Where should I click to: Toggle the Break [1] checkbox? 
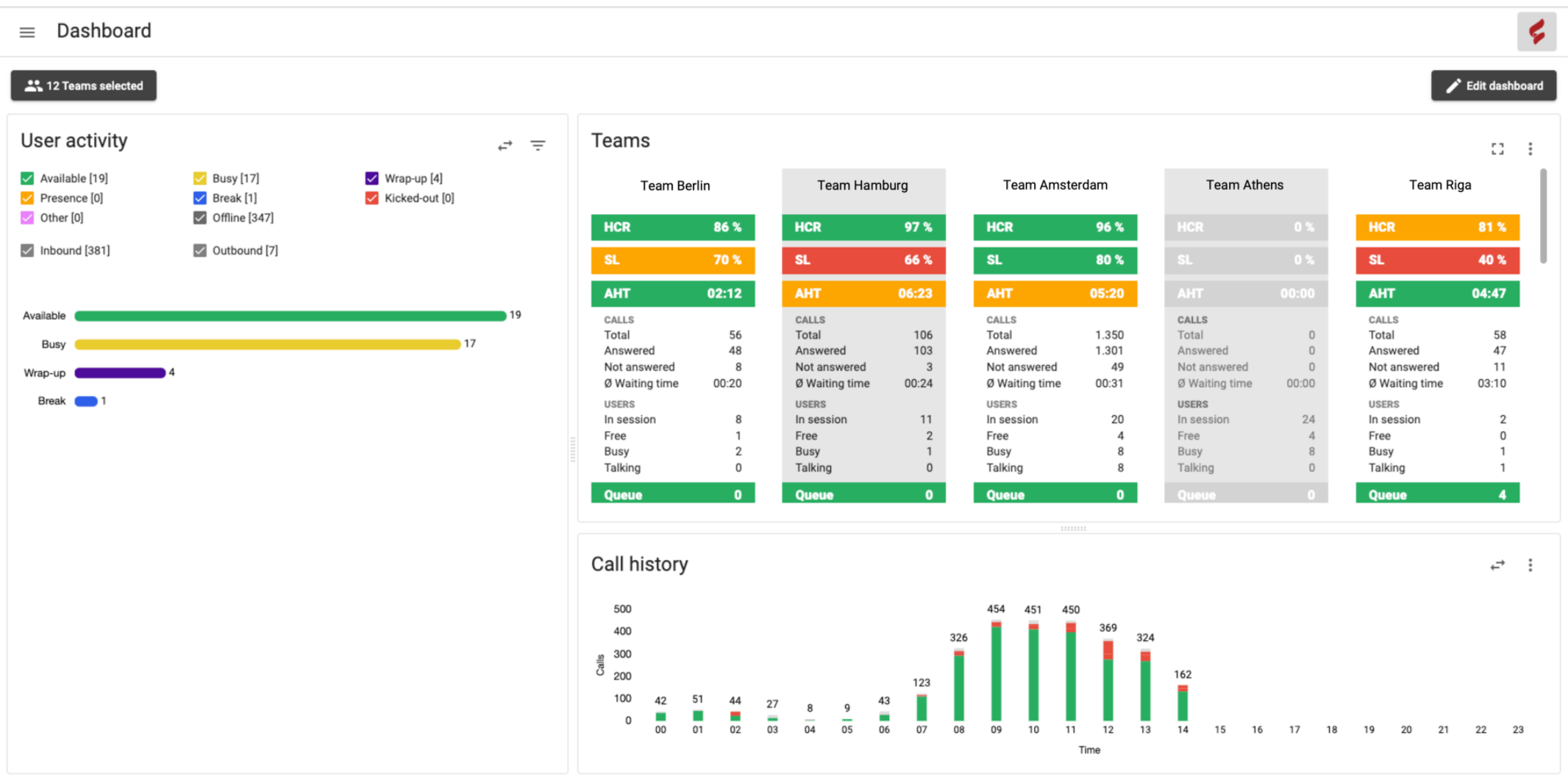pos(199,198)
